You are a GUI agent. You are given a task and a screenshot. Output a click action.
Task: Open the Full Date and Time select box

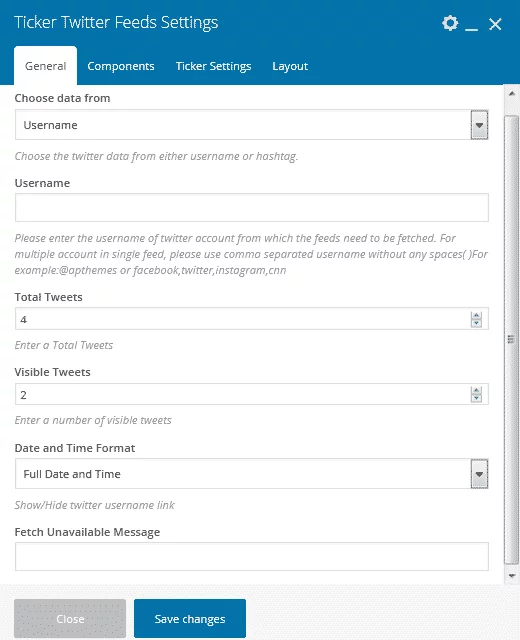251,474
